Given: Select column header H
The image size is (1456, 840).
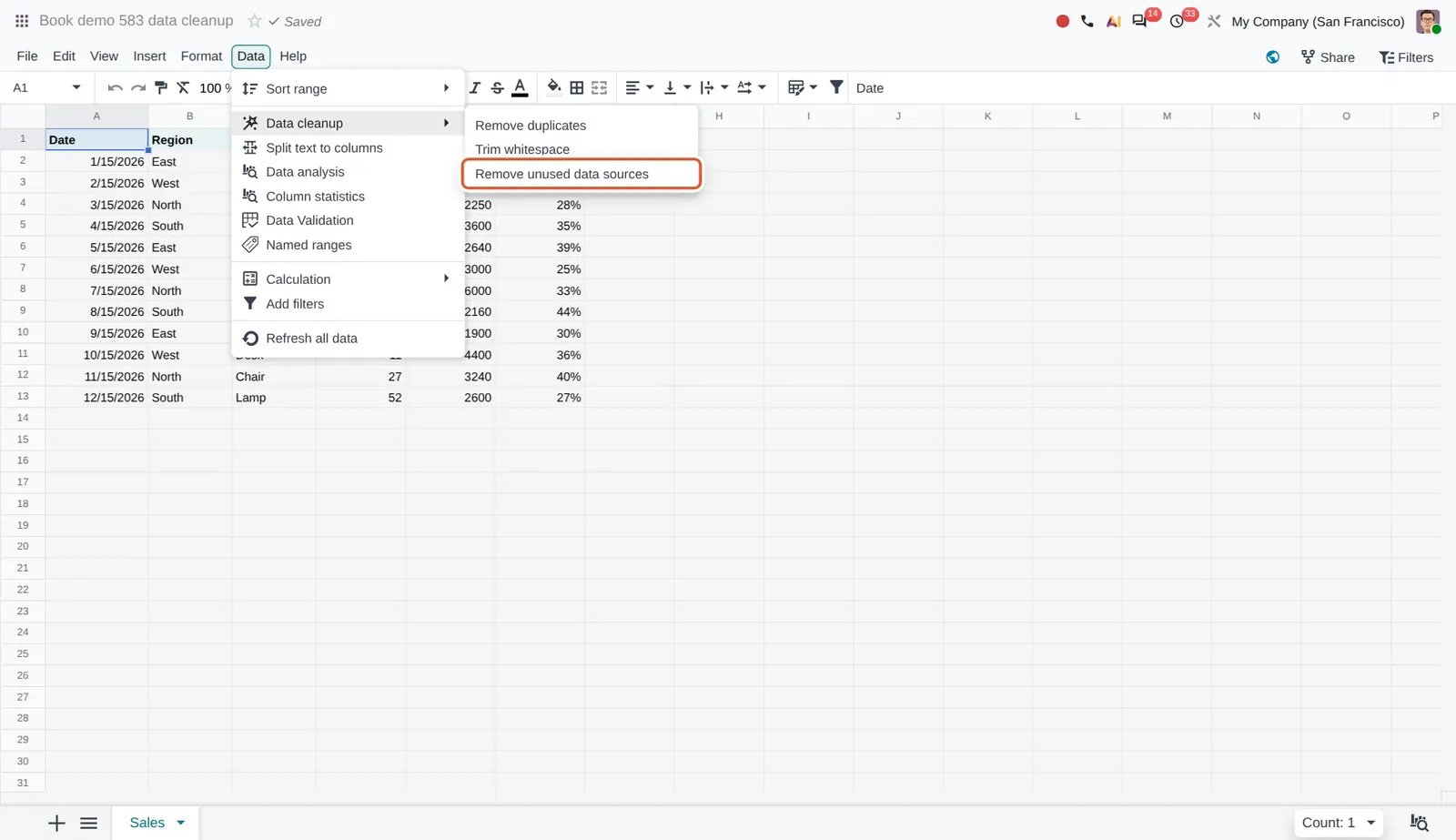Looking at the screenshot, I should (719, 116).
